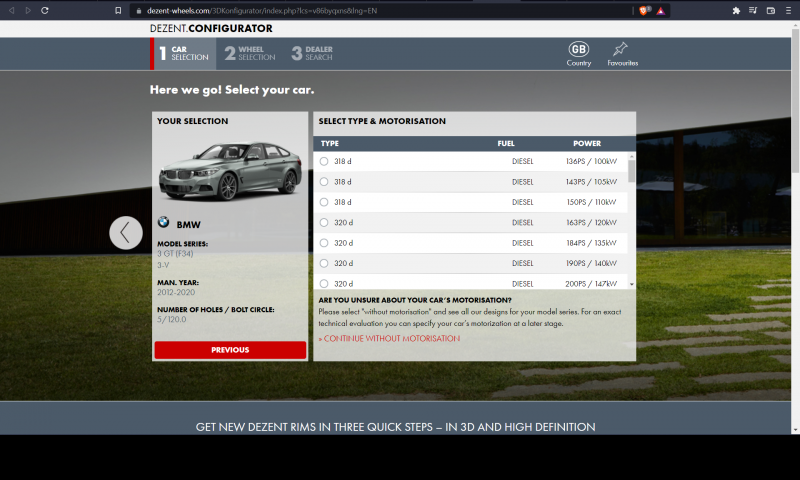Open the 2 Wheel Selection step tab

[250, 54]
